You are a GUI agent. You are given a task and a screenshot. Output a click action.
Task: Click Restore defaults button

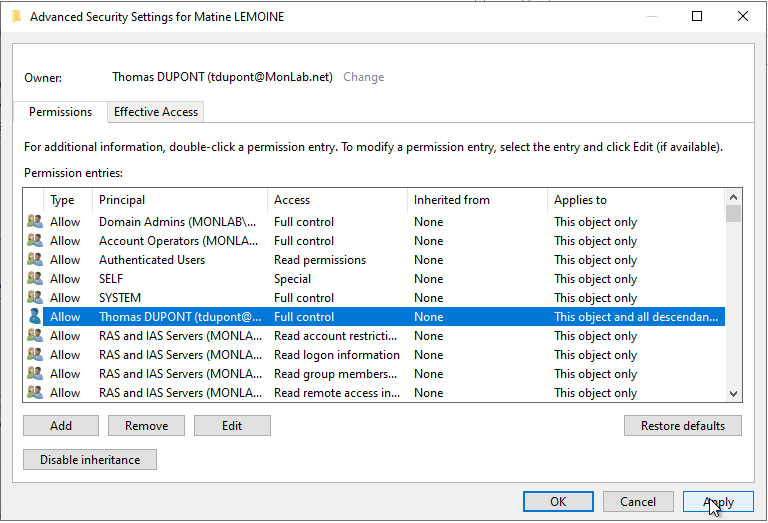pyautogui.click(x=683, y=426)
